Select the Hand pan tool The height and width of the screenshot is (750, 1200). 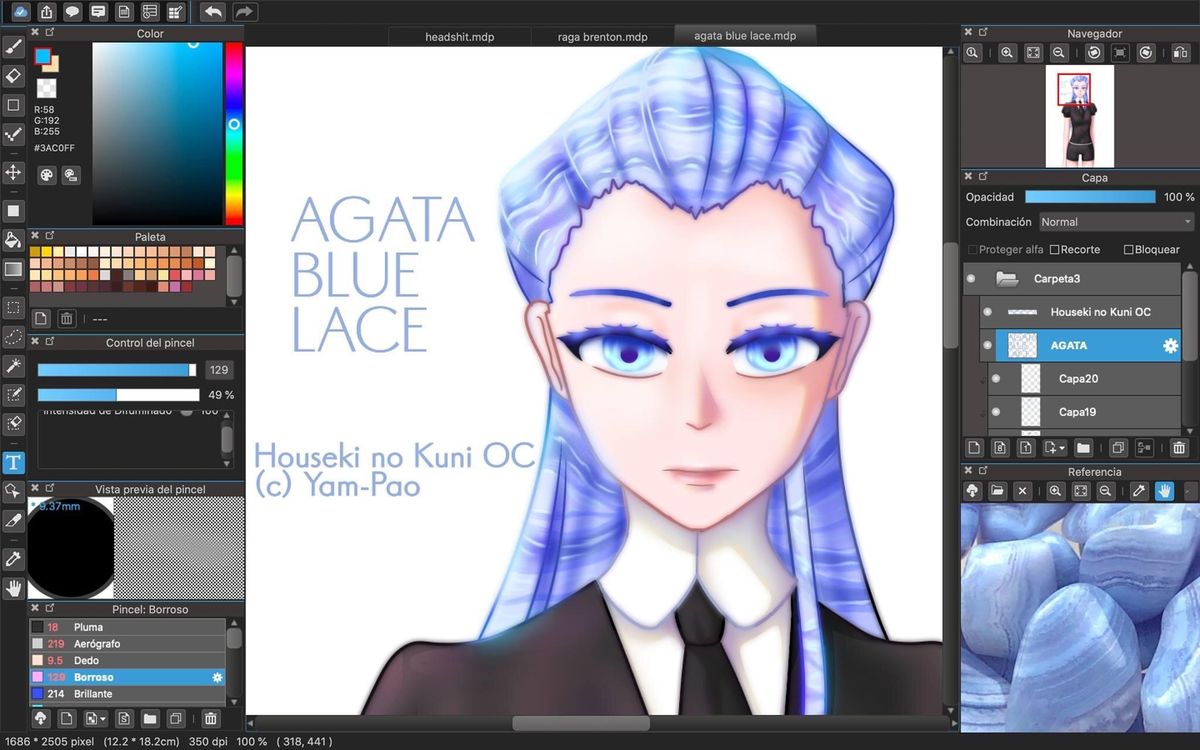coord(13,587)
